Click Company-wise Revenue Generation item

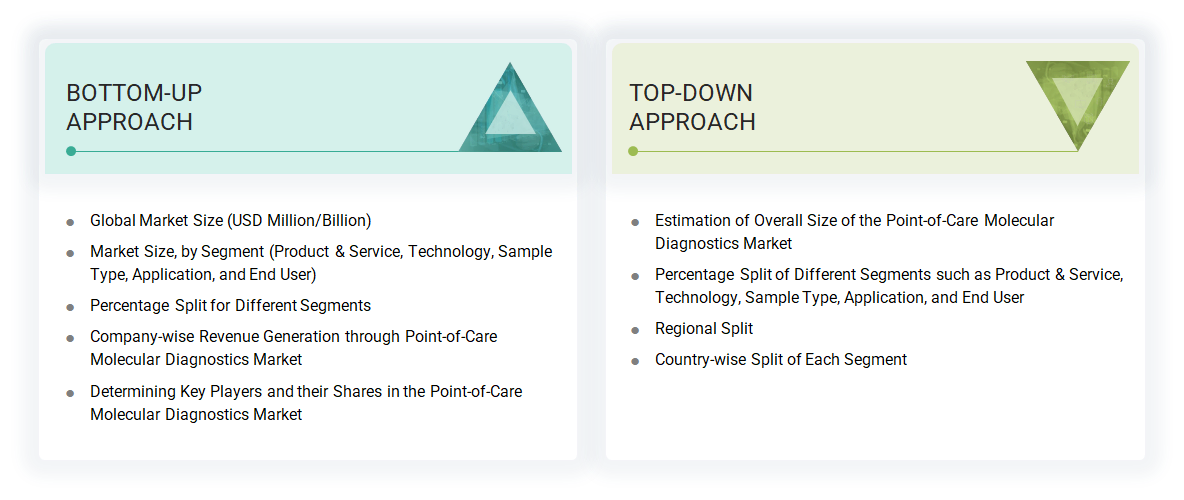293,347
